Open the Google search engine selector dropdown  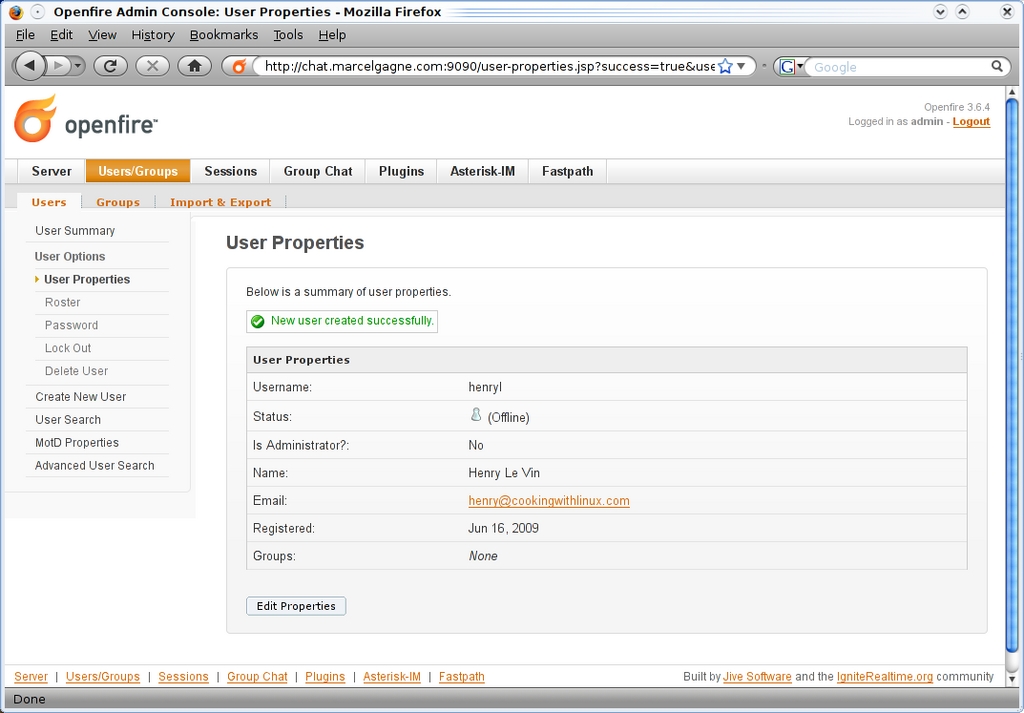click(791, 67)
